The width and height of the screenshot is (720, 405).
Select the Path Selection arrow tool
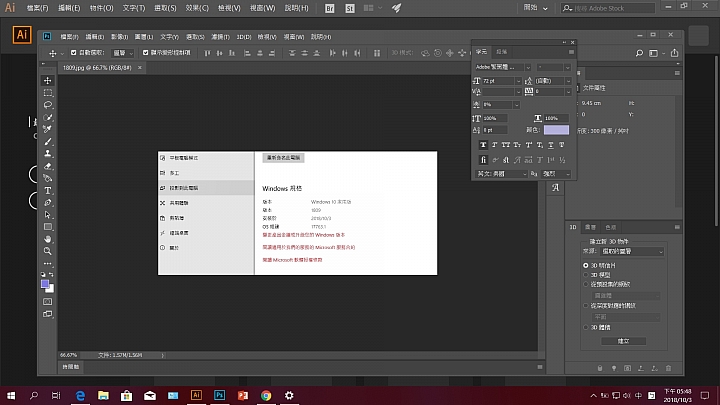point(48,215)
